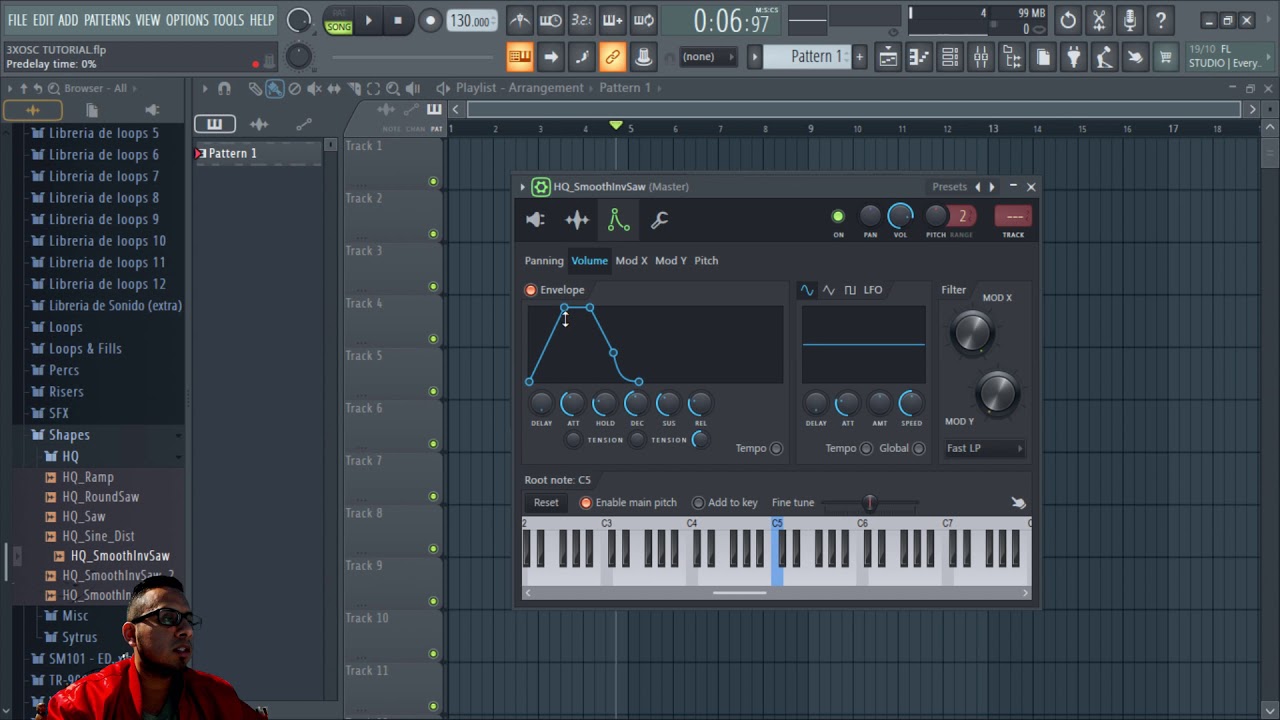This screenshot has height=720, width=1280.
Task: Switch to the Panning envelope tab
Action: (544, 261)
